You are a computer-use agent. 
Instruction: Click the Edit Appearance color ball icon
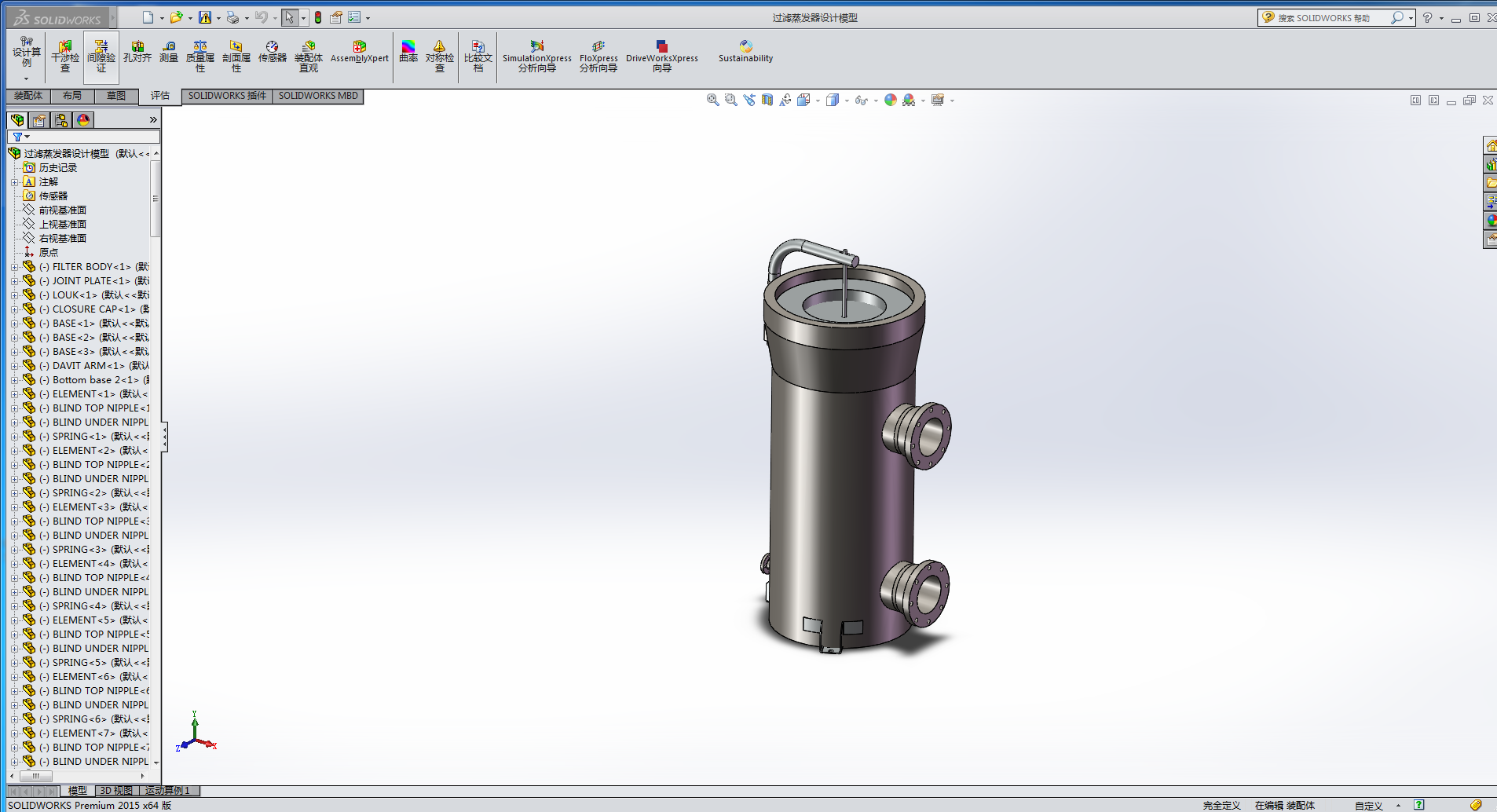890,100
